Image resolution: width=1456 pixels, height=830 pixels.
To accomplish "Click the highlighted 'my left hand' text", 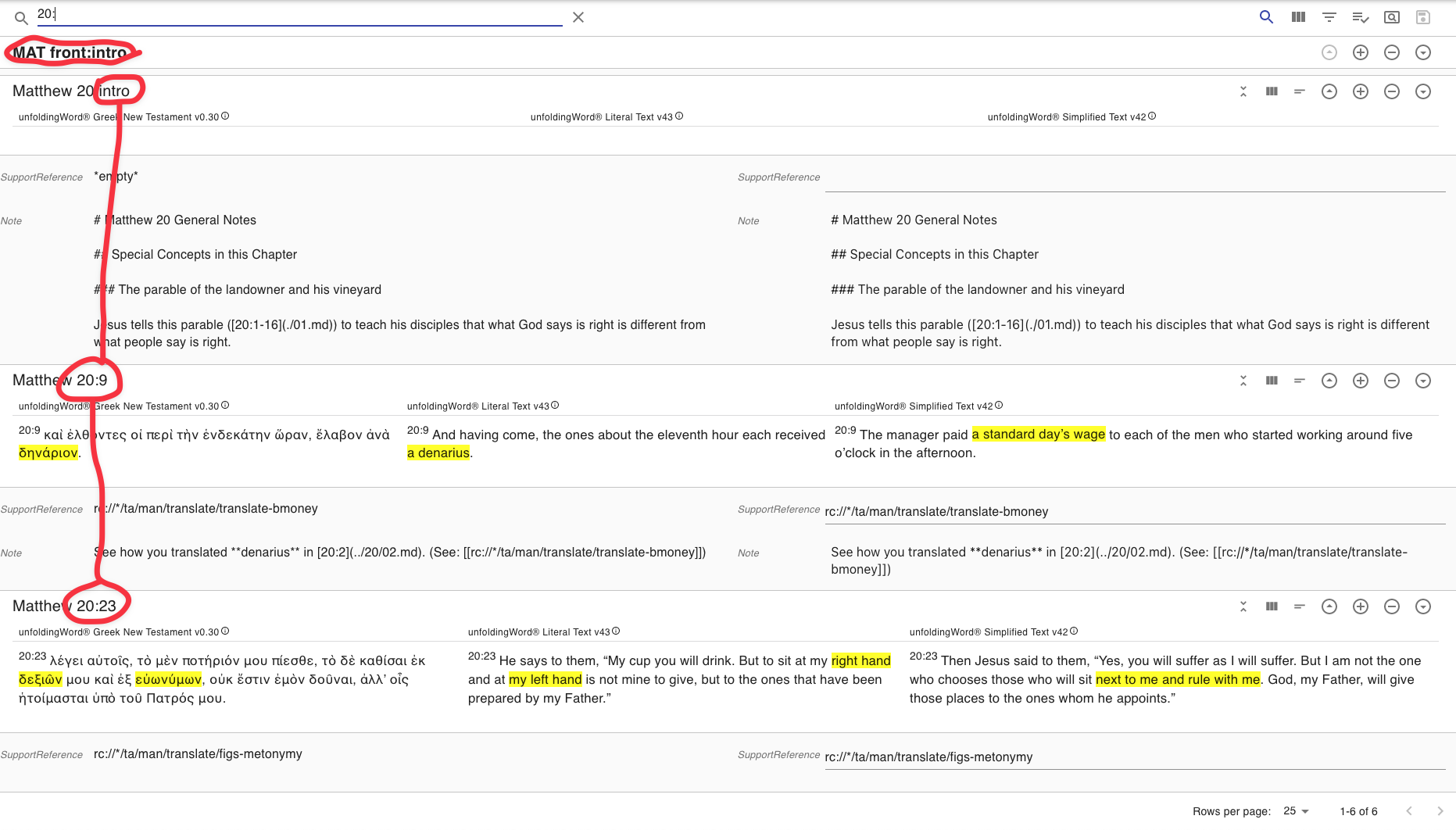I will click(x=546, y=679).
